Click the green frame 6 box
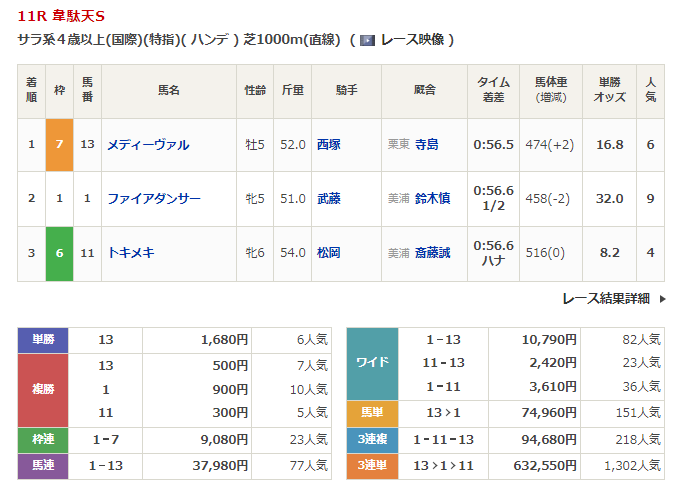677x488 pixels. [59, 253]
